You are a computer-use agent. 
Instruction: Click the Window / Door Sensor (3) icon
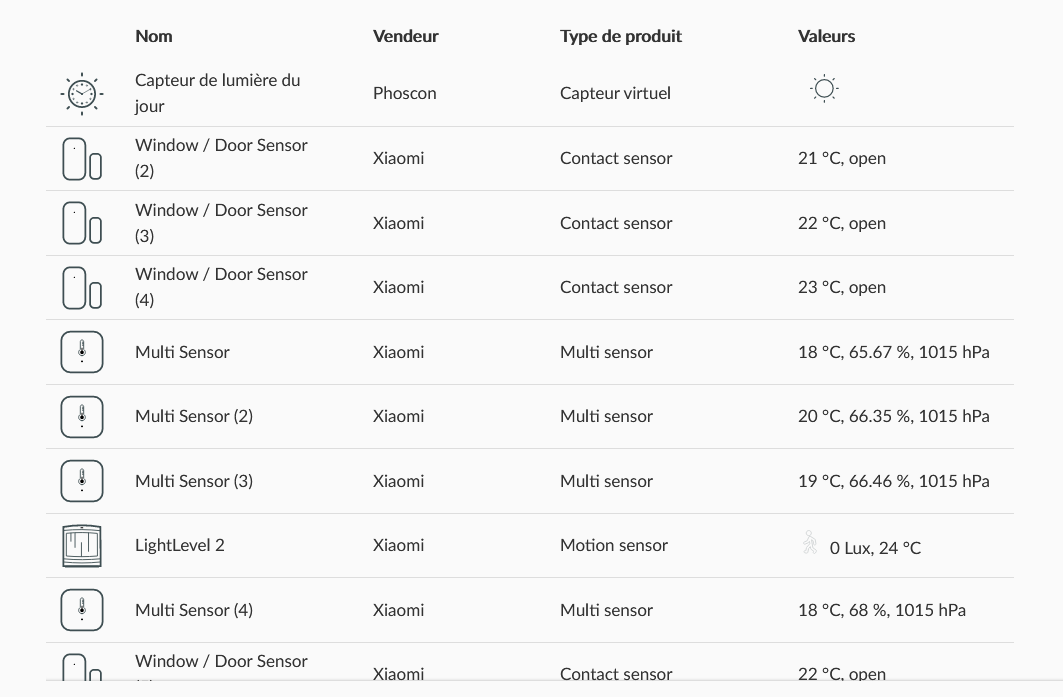coord(82,223)
